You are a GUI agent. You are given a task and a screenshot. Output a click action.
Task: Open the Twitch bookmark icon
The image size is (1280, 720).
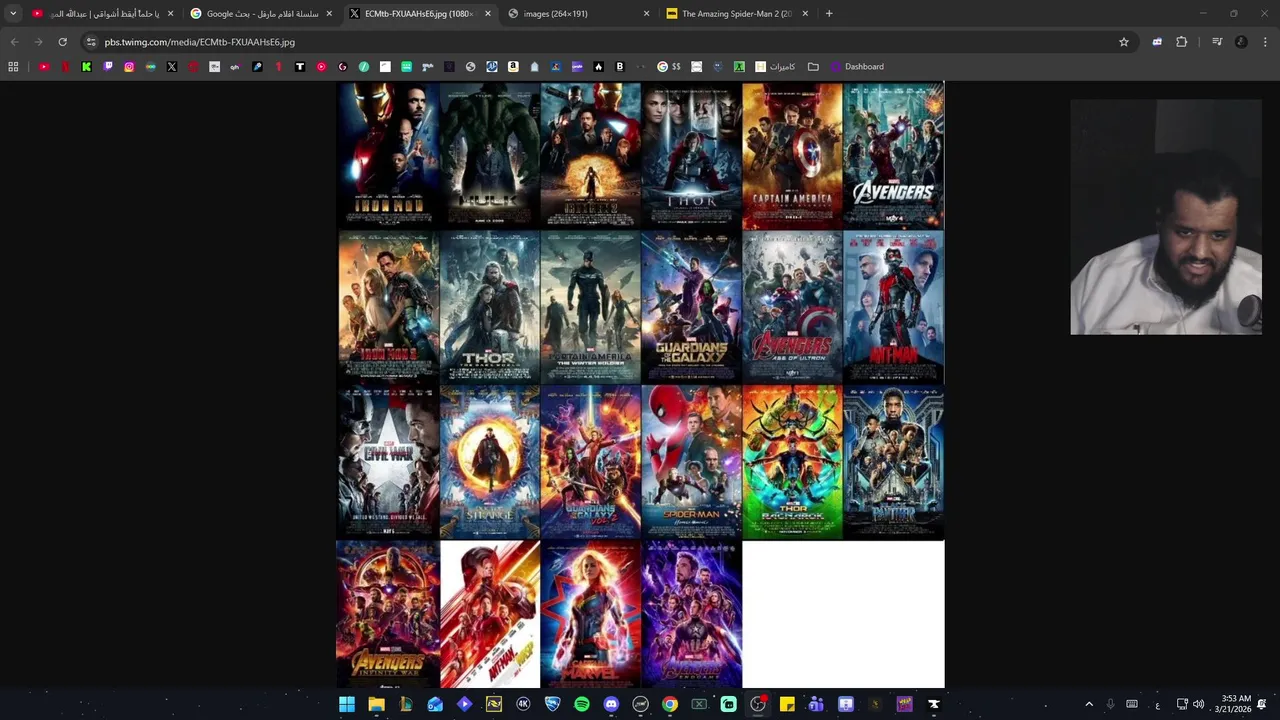108,67
